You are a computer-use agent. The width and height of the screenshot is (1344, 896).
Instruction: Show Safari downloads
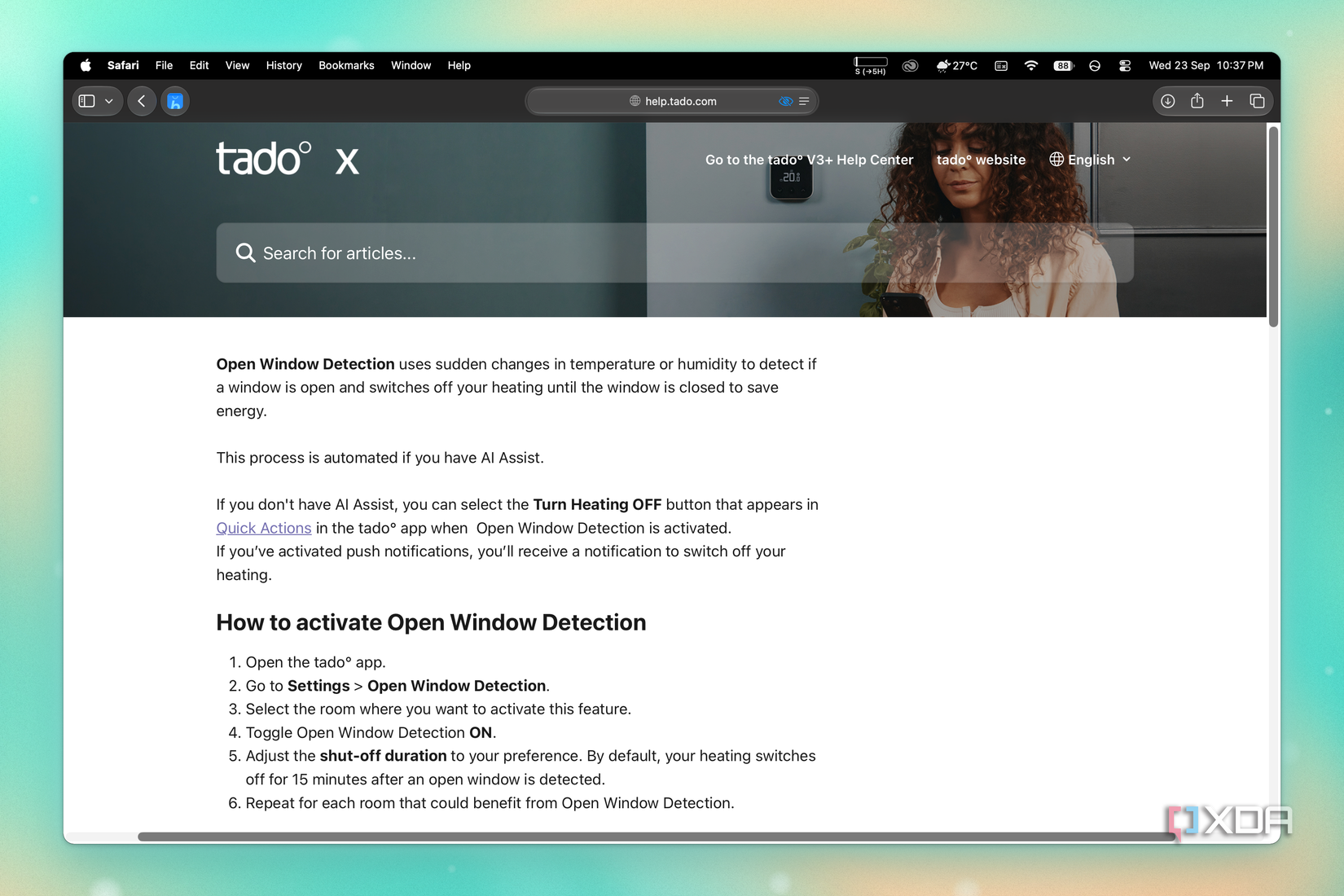click(x=1167, y=101)
